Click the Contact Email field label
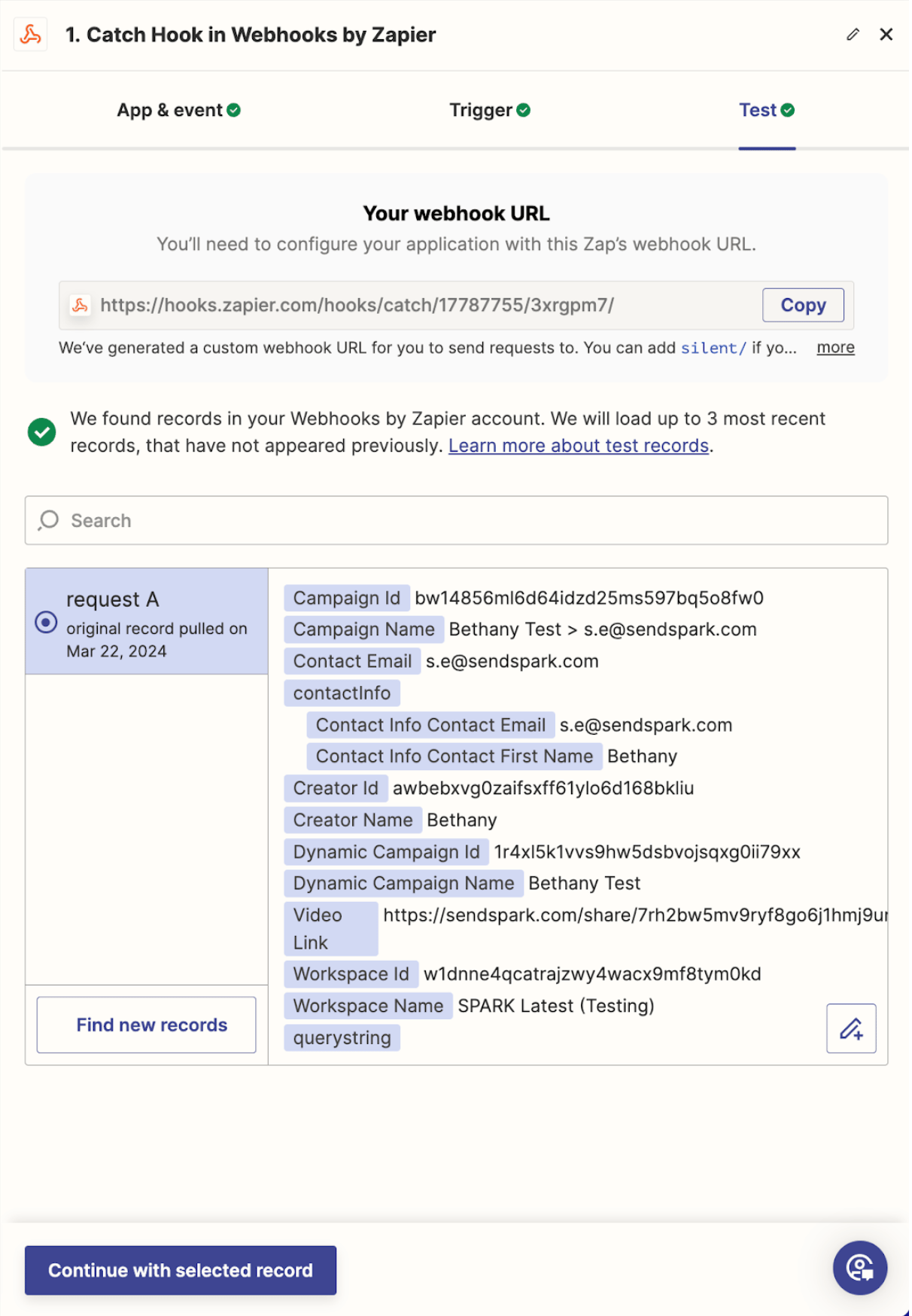Viewport: 912px width, 1316px height. (352, 661)
